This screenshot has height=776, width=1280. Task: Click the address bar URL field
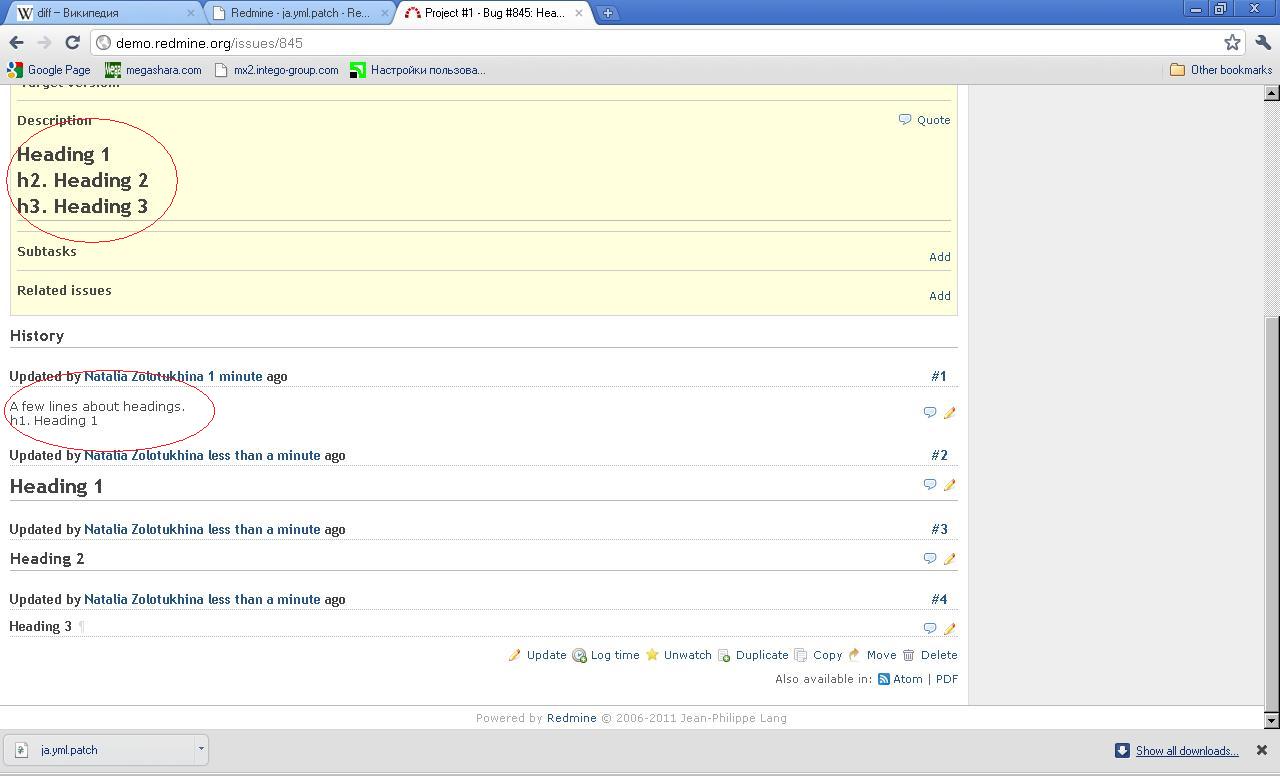click(x=660, y=42)
